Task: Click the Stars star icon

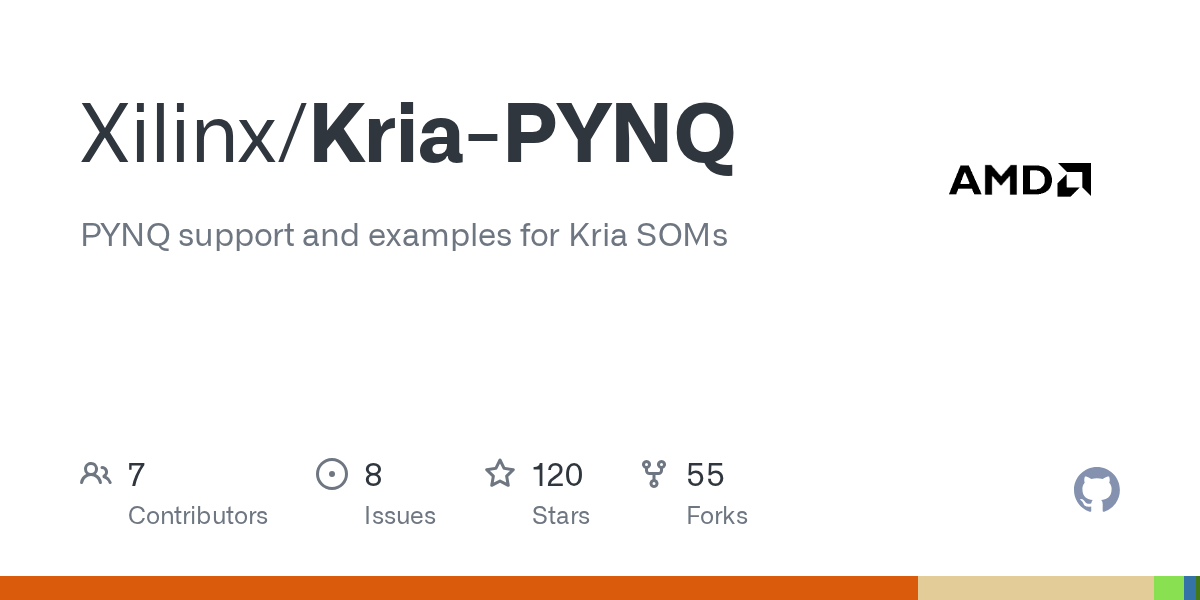Action: click(500, 474)
